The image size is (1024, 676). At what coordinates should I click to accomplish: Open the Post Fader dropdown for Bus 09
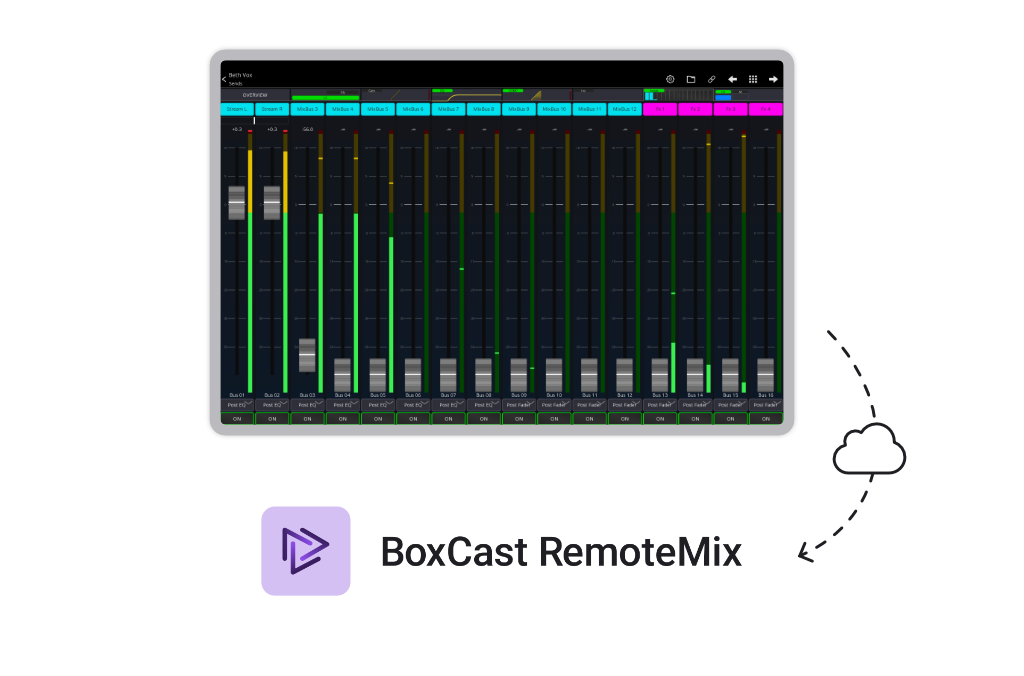click(x=519, y=405)
